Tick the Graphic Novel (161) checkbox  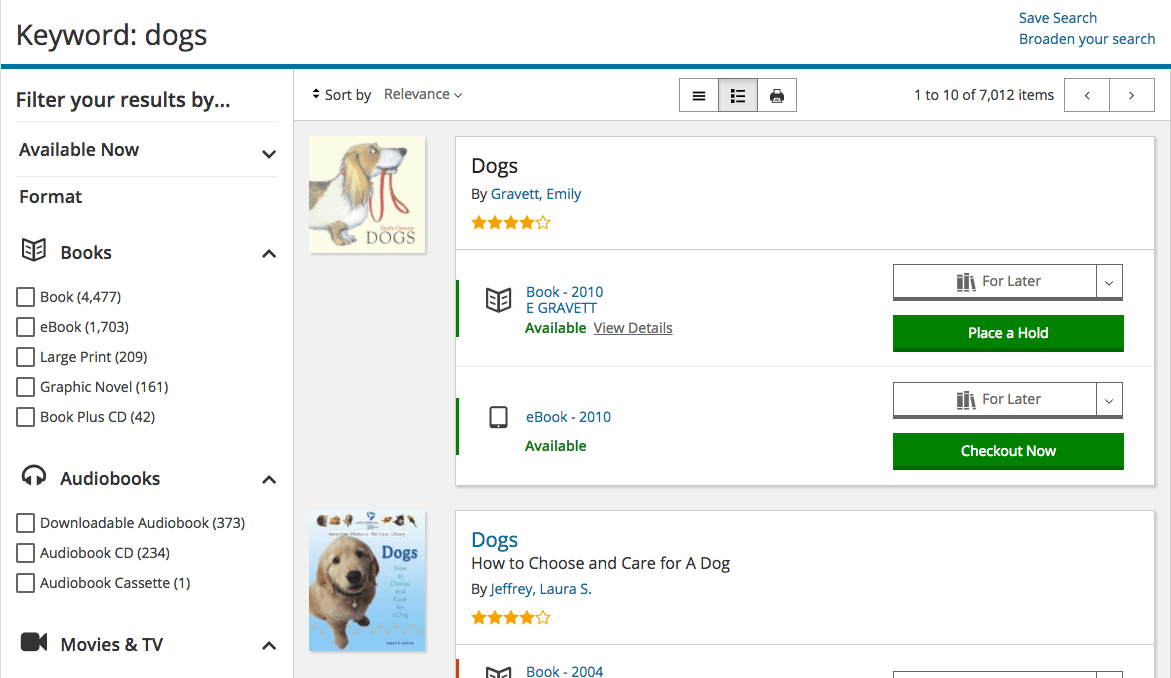pos(25,387)
